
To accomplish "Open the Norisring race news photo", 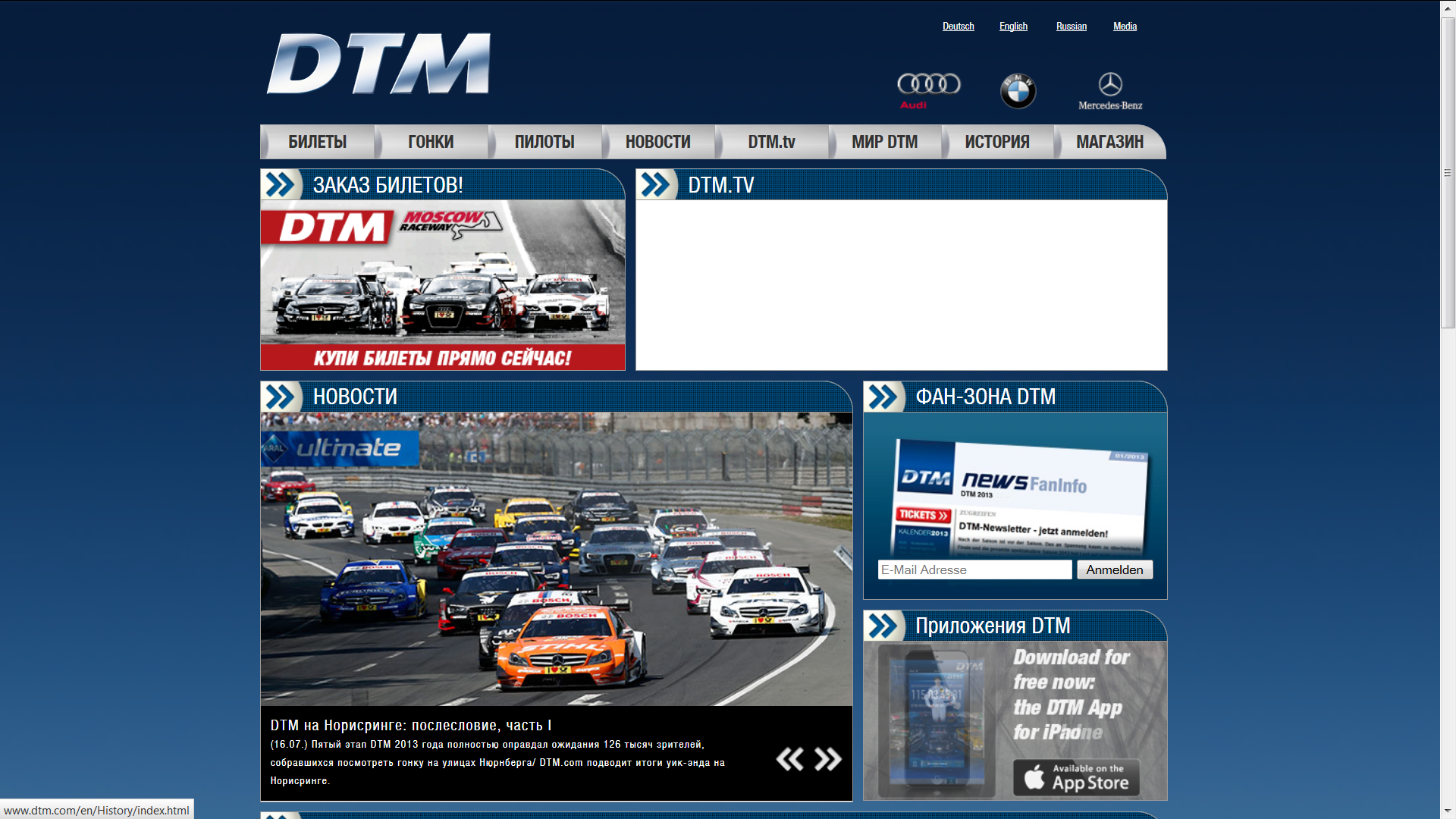I will [x=557, y=559].
